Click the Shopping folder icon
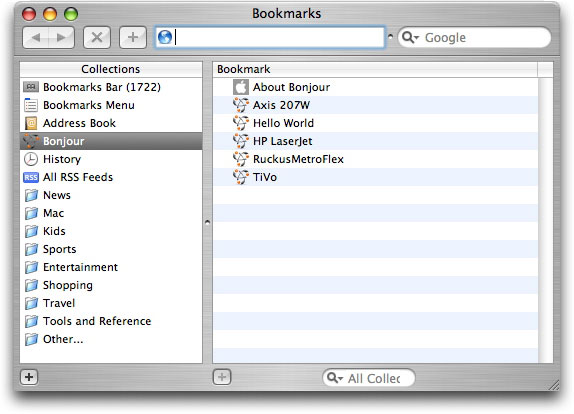 [x=31, y=285]
